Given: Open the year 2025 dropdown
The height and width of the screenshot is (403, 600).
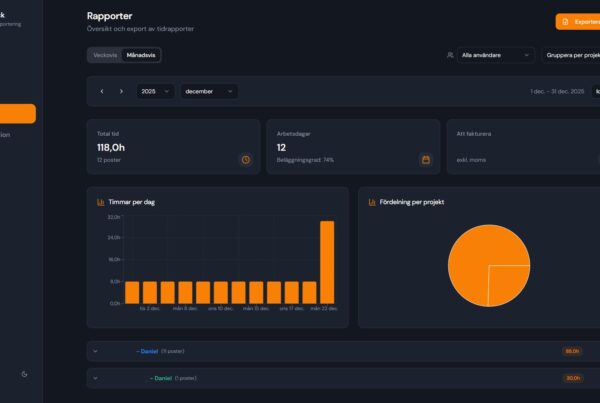Looking at the screenshot, I should (155, 91).
